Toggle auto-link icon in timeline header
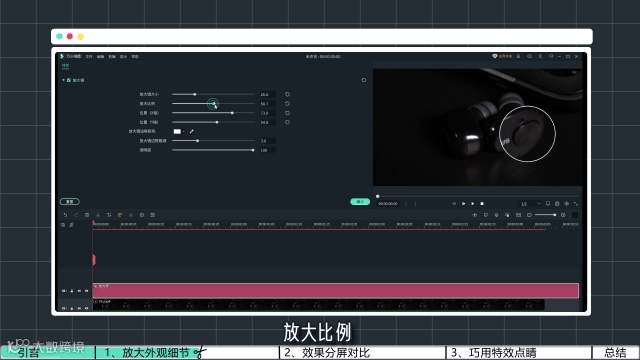This screenshot has width=640, height=360. click(x=71, y=225)
